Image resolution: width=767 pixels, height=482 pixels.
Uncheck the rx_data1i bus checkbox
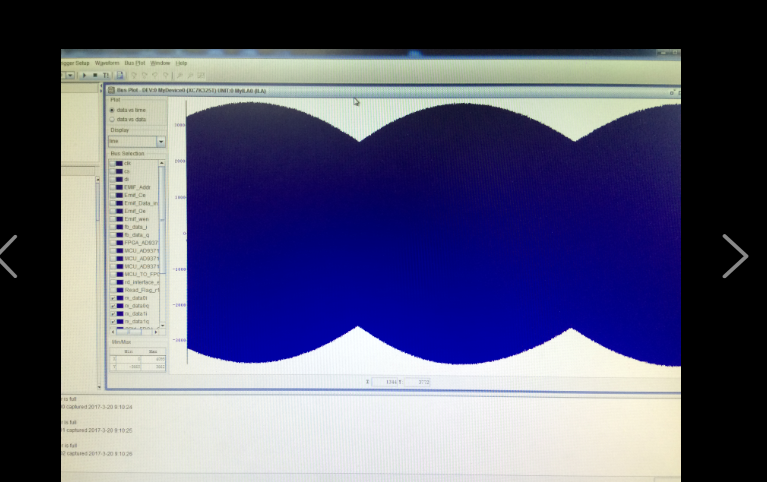click(x=113, y=314)
